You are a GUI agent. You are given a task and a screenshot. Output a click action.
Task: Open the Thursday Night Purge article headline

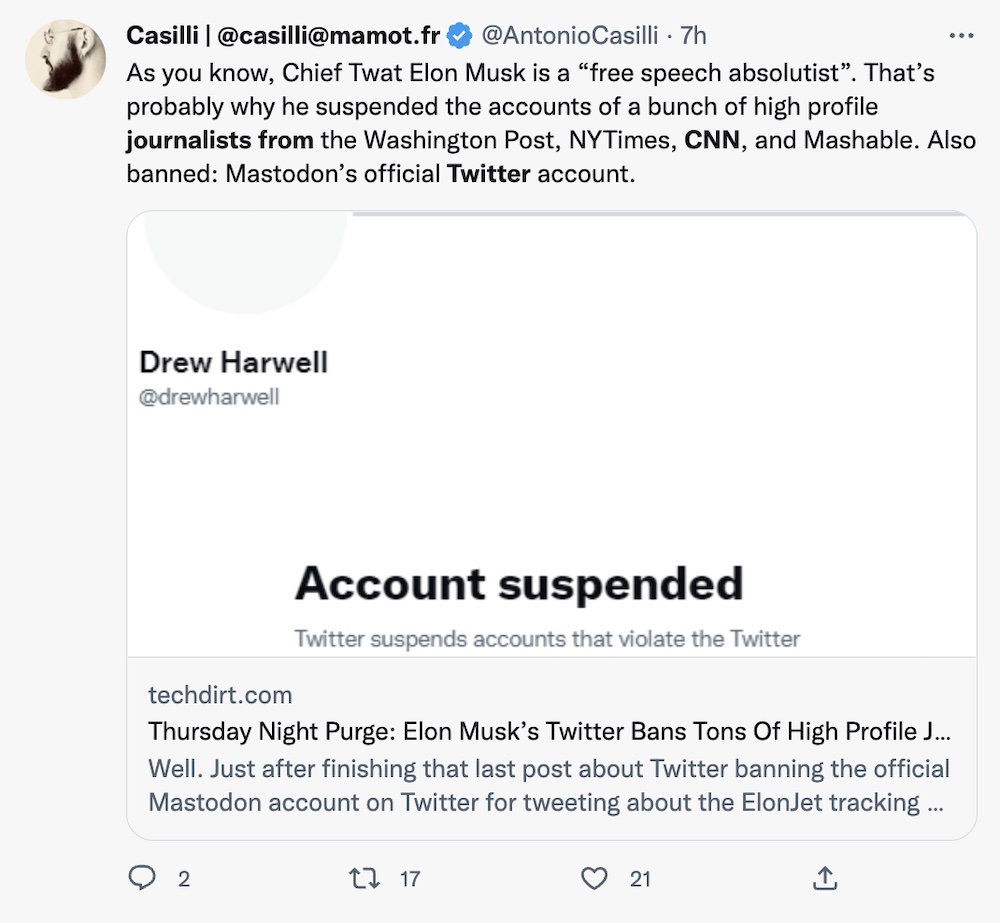point(549,732)
